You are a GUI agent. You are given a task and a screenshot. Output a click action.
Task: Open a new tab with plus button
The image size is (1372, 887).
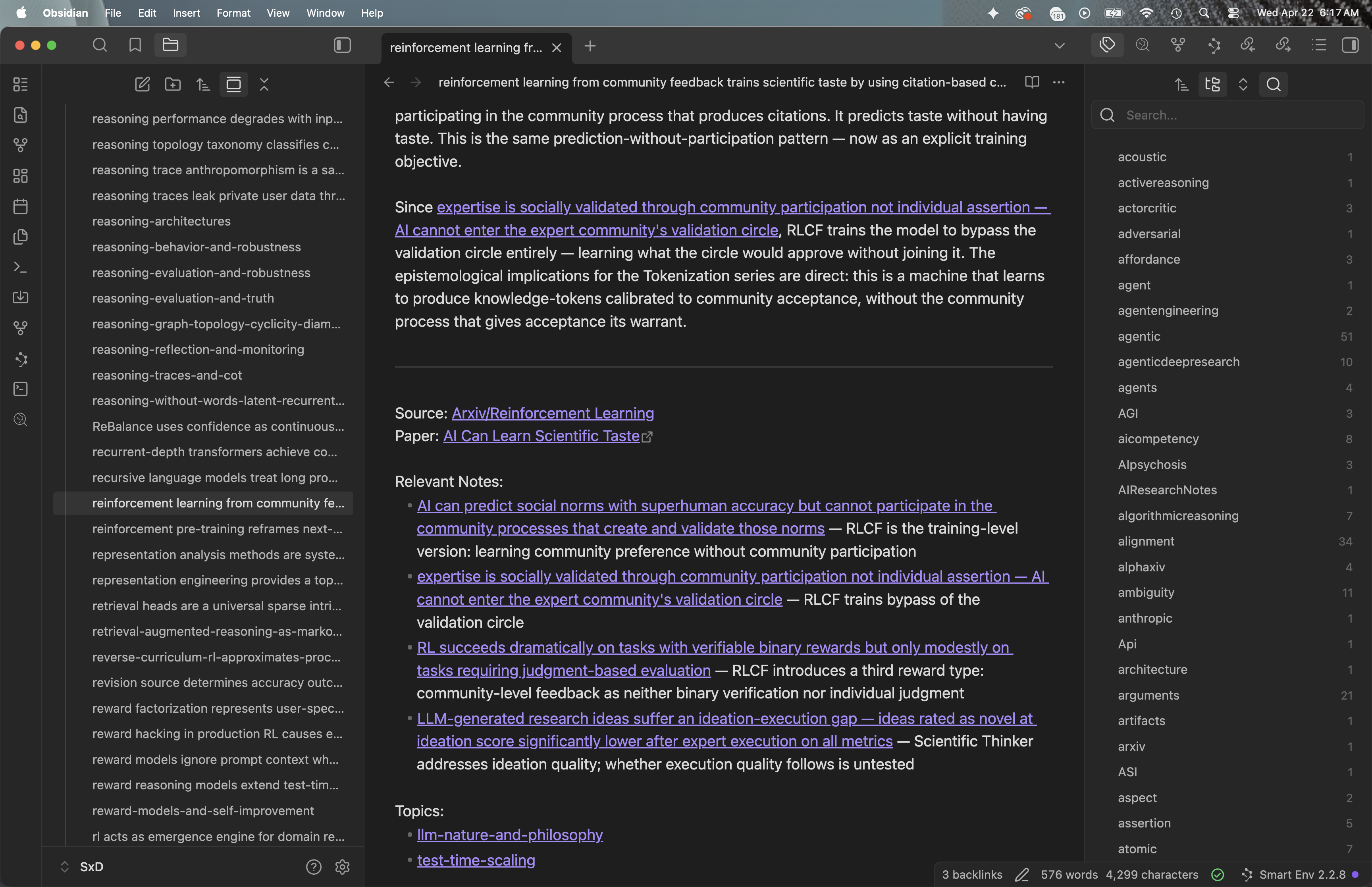pyautogui.click(x=590, y=46)
